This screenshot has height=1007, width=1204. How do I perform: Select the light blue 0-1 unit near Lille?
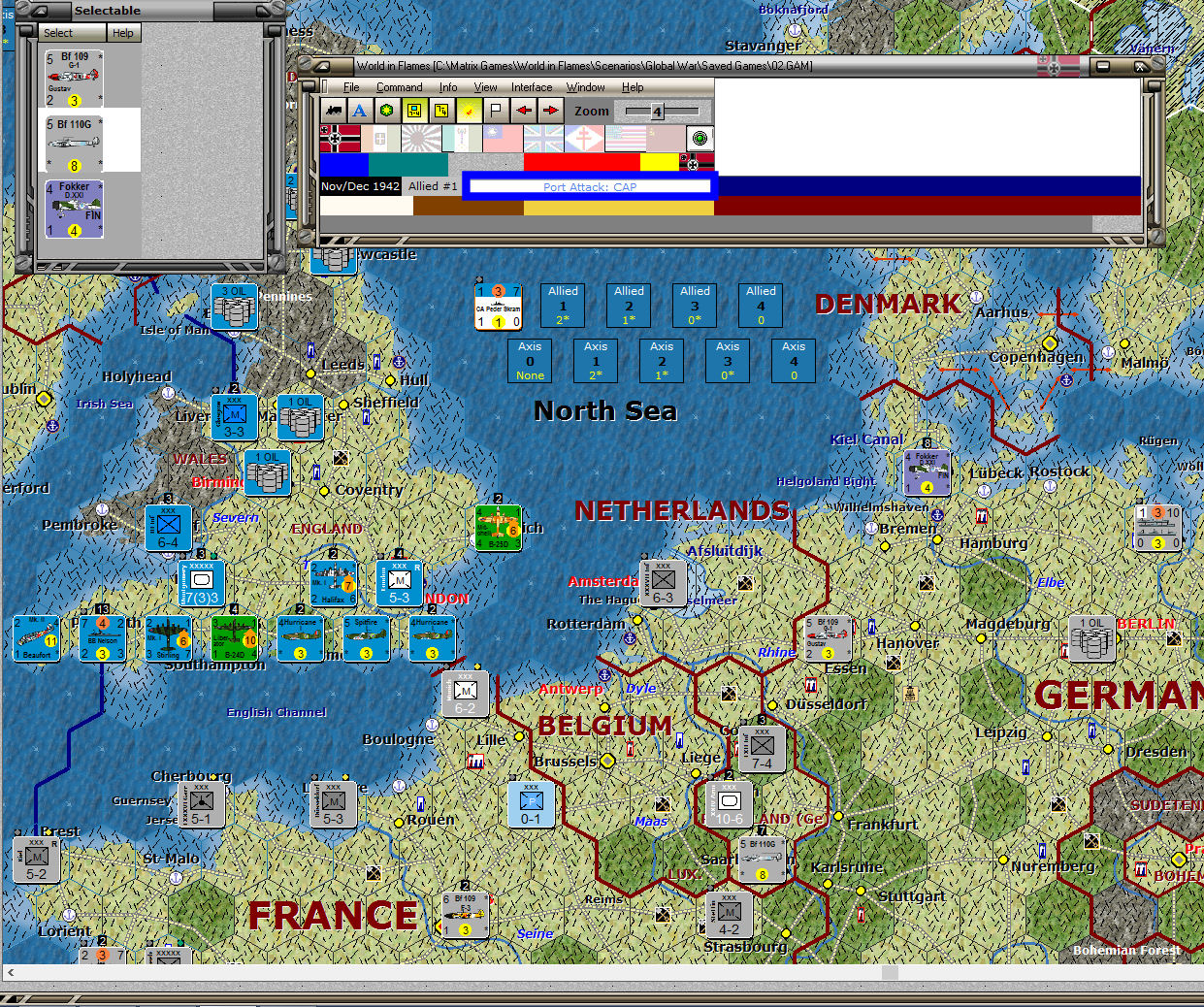click(531, 804)
